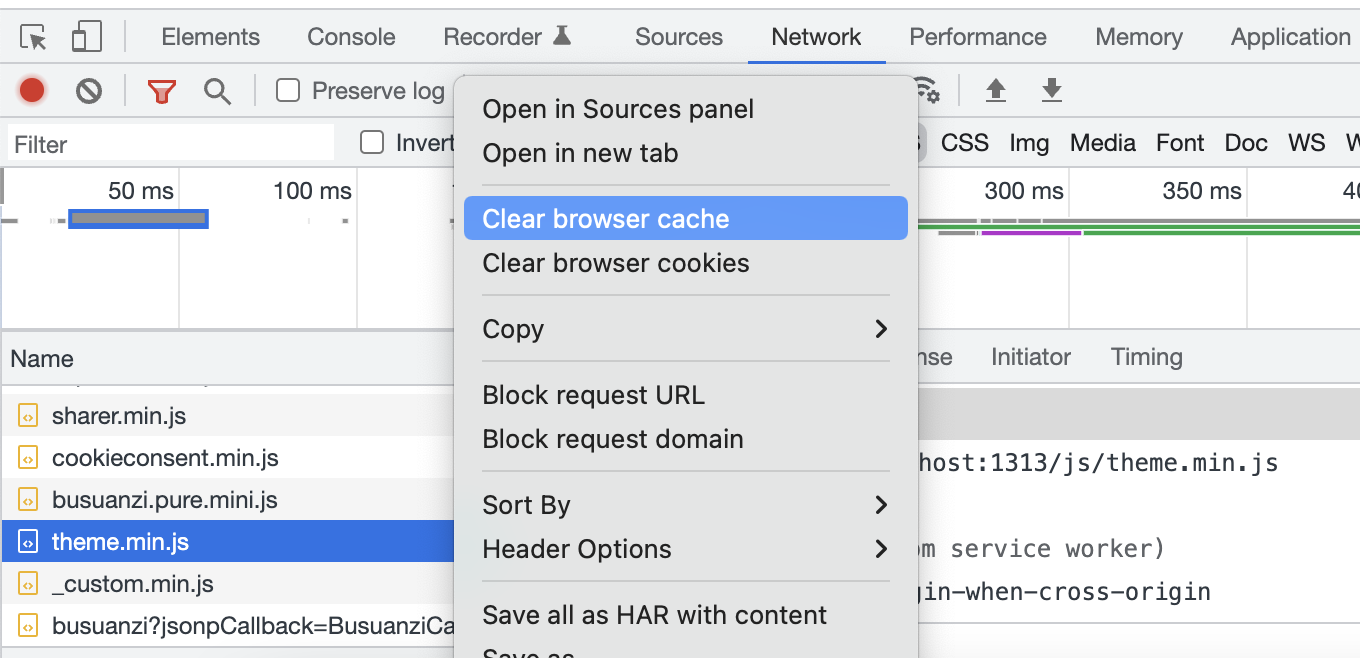Open network conditions via the wifi gear icon
The image size is (1360, 658).
[x=926, y=90]
